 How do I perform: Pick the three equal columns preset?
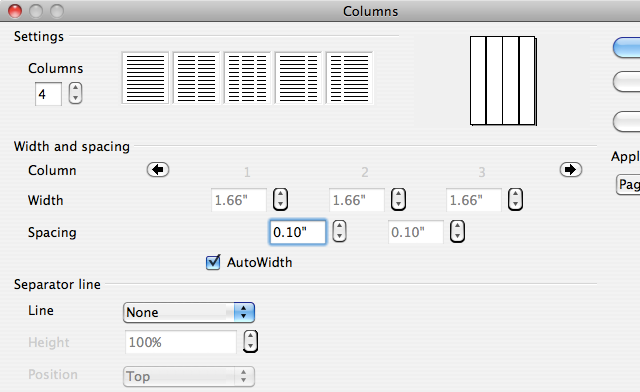247,78
